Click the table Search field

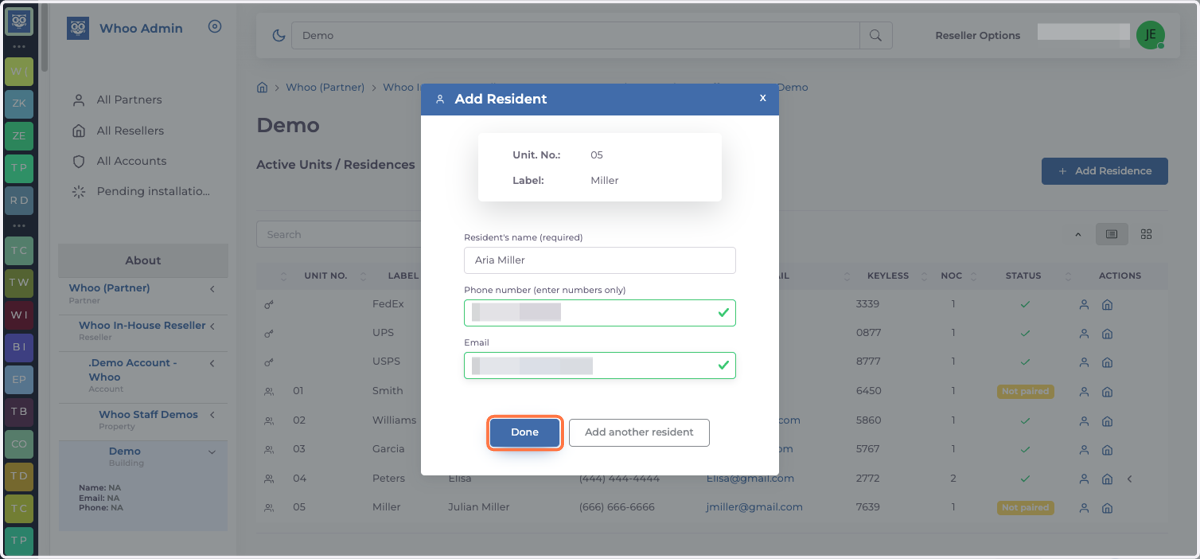(x=340, y=234)
